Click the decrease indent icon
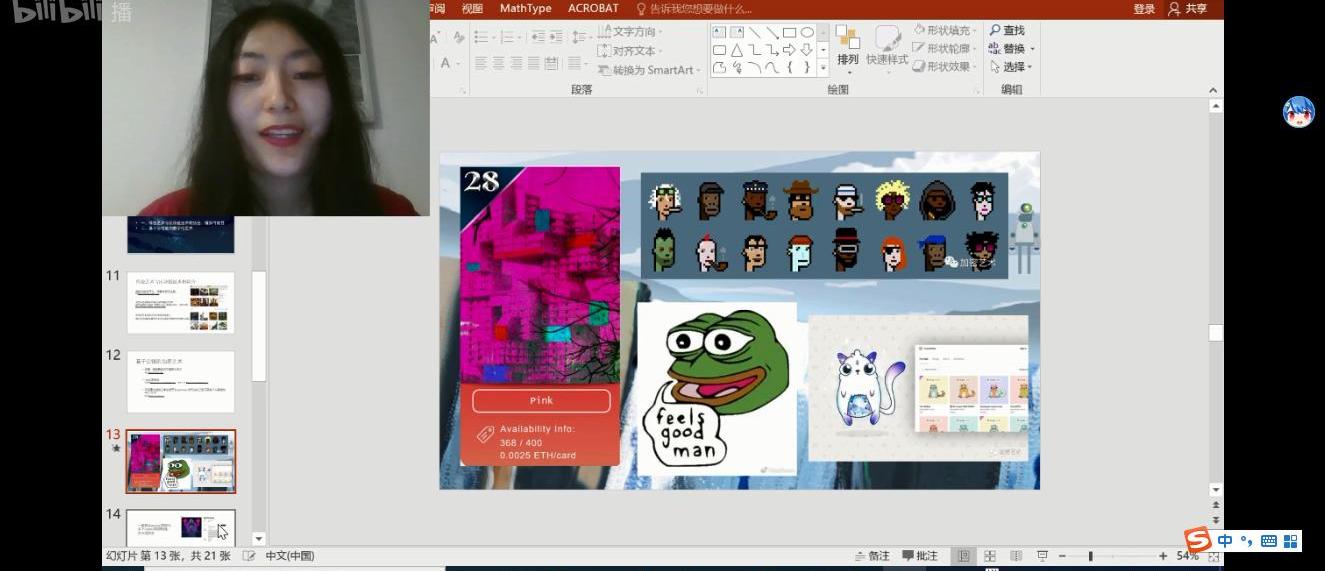This screenshot has height=571, width=1325. coord(538,37)
